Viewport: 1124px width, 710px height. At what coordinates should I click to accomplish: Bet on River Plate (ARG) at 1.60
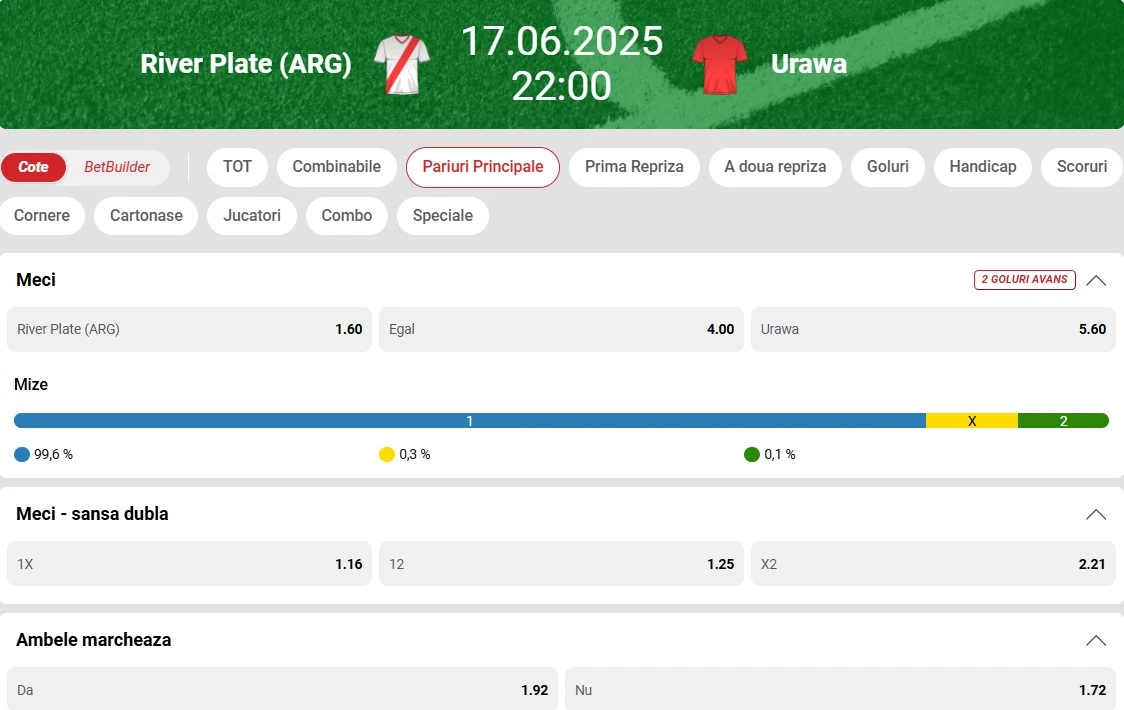(x=189, y=329)
